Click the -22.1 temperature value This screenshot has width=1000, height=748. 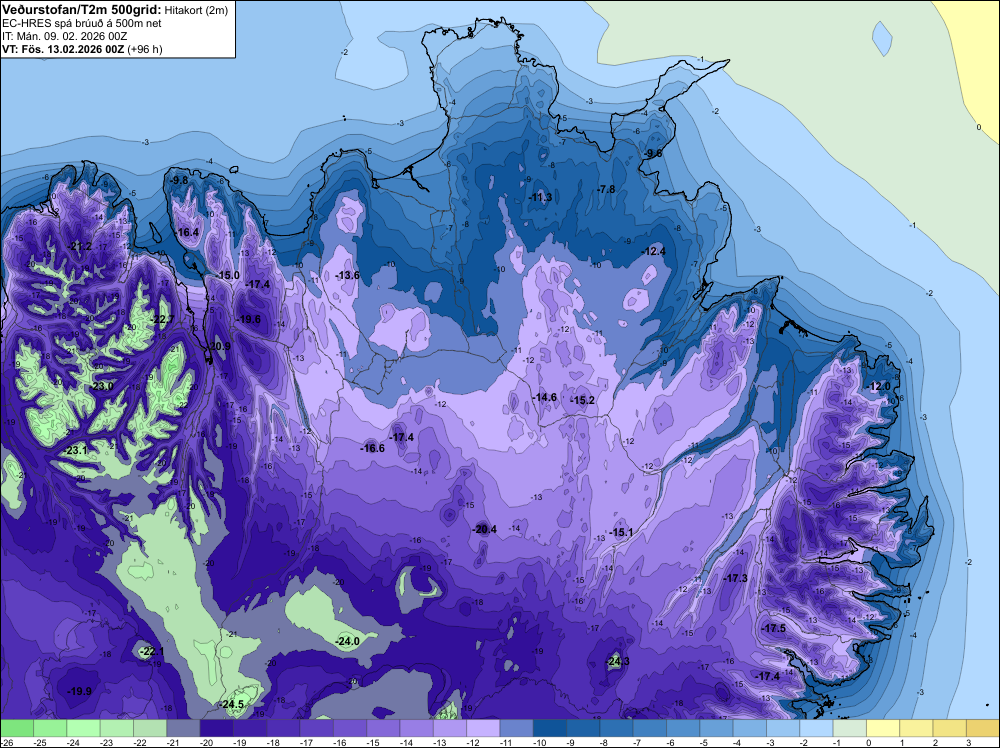click(152, 651)
